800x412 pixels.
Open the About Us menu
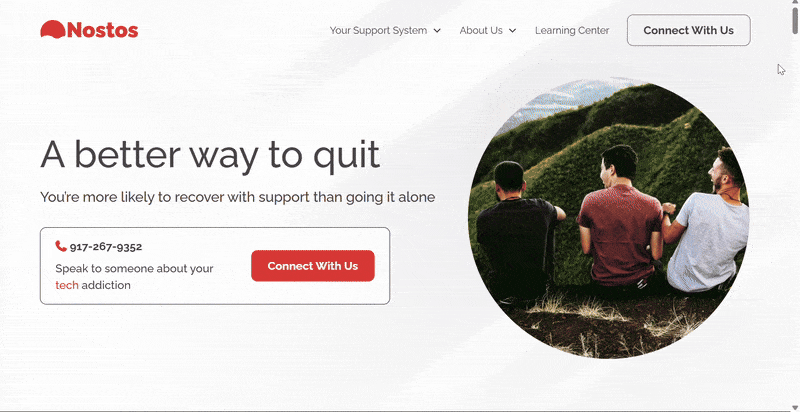[481, 30]
